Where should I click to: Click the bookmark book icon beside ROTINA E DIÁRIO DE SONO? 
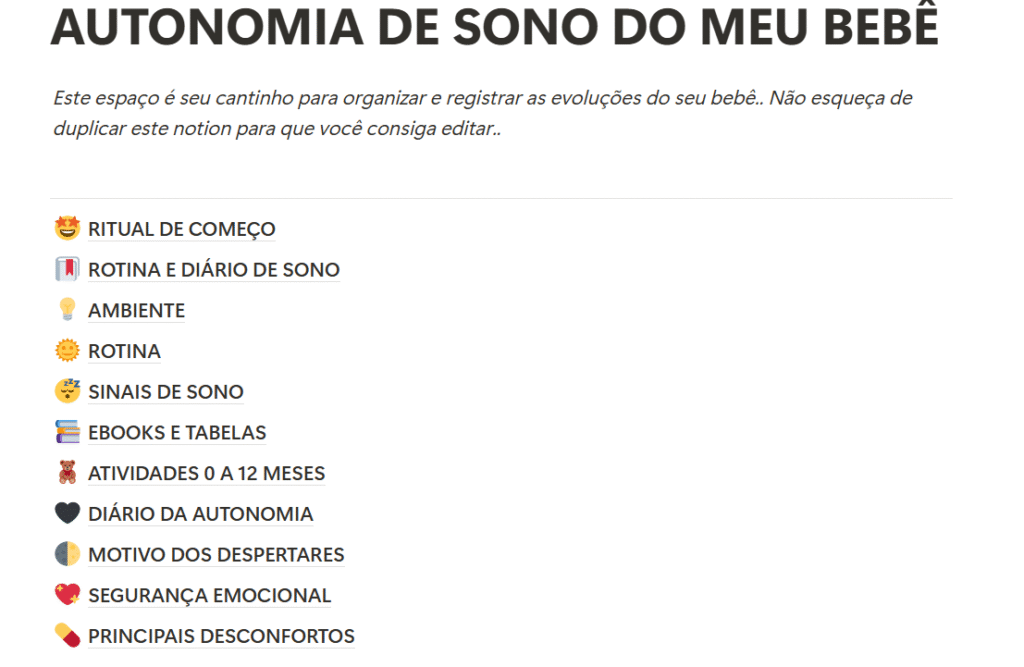[x=67, y=270]
